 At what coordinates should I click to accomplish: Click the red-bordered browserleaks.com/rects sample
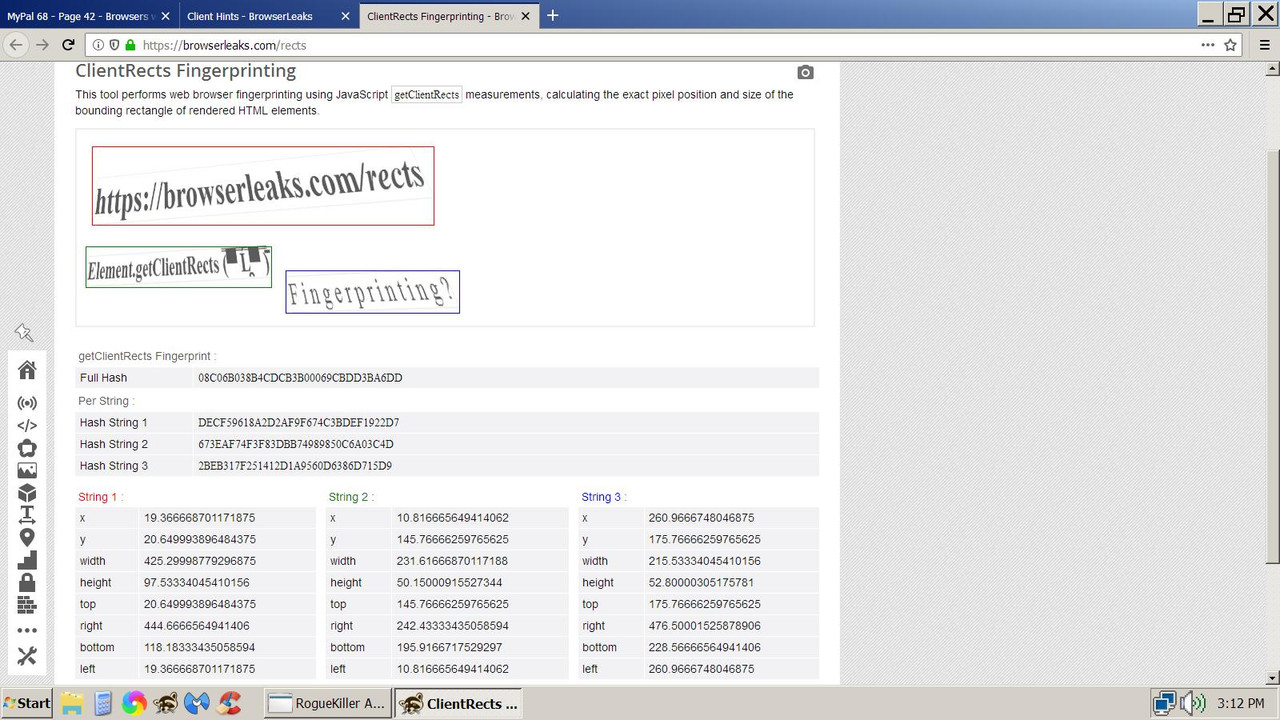263,186
